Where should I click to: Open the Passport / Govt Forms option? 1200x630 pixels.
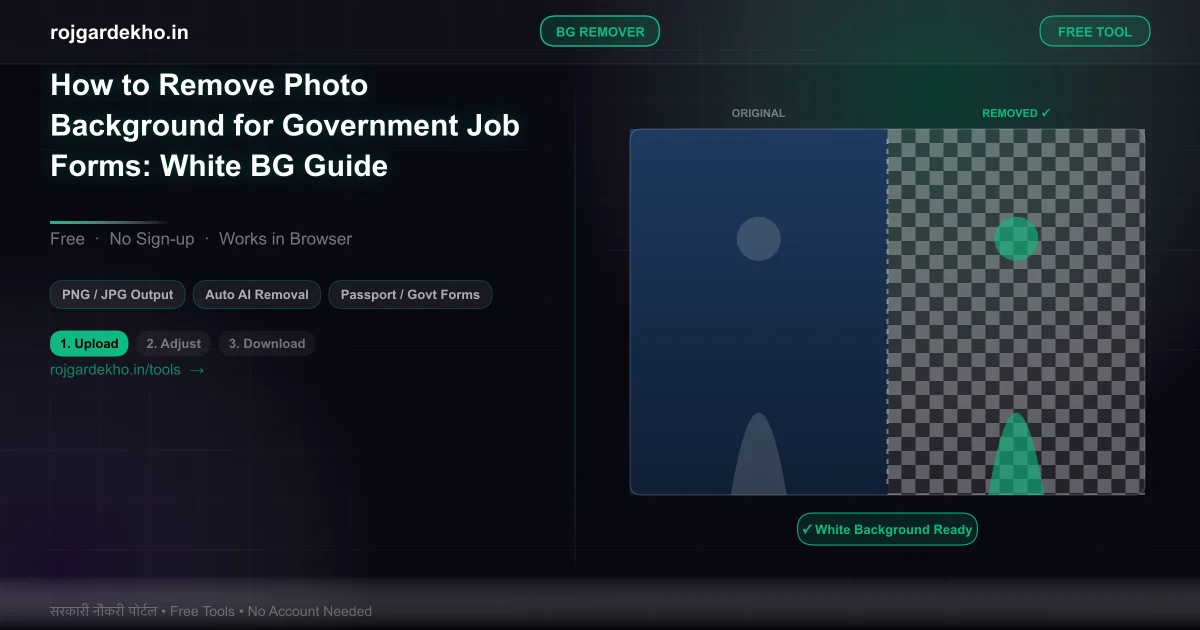[410, 294]
